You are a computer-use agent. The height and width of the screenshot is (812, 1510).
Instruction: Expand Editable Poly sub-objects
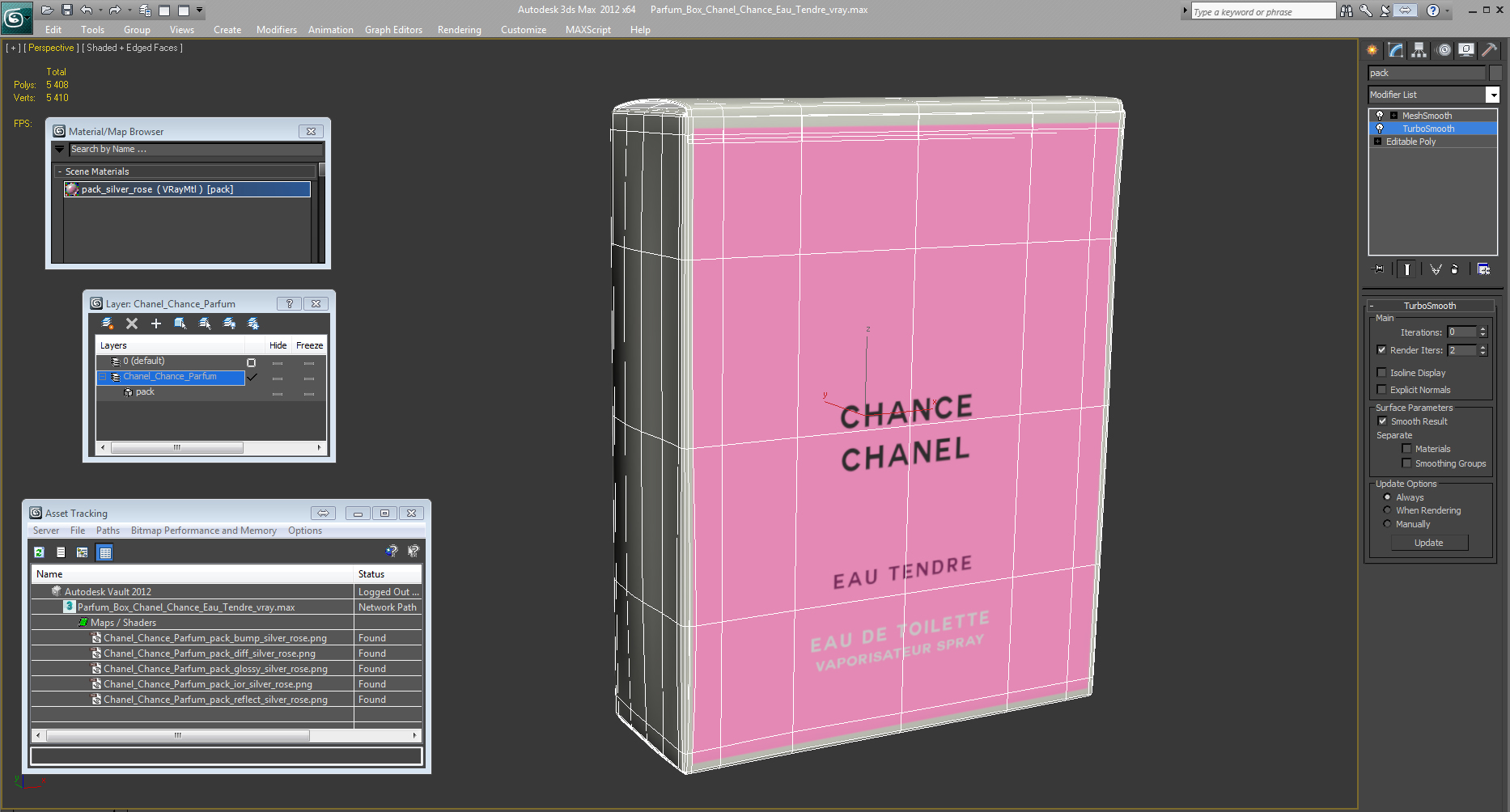pyautogui.click(x=1377, y=142)
